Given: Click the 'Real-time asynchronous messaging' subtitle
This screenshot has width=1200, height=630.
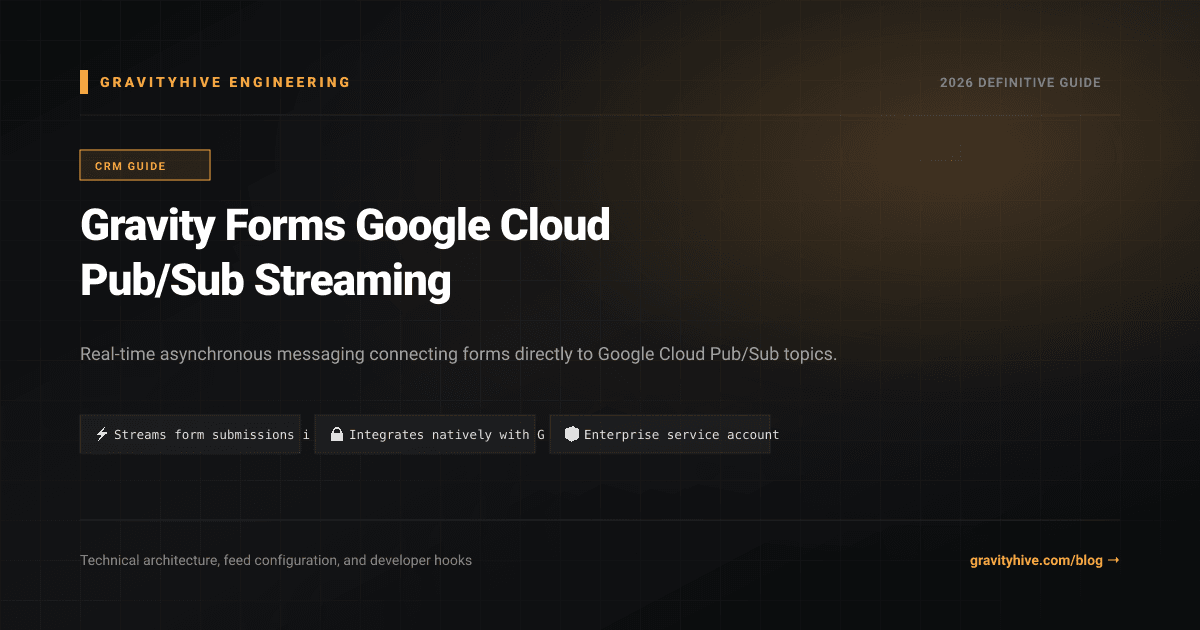Looking at the screenshot, I should coord(458,355).
